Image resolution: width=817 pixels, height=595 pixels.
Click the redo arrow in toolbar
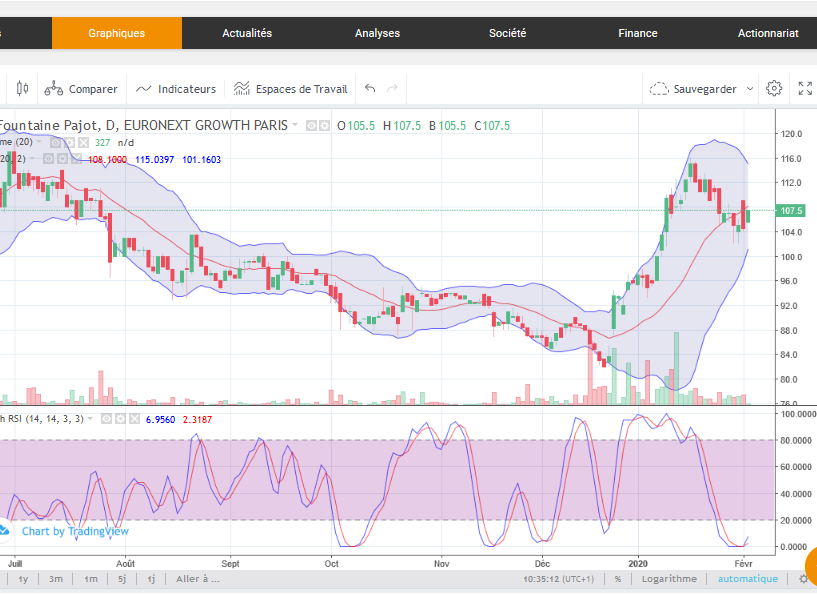coord(393,89)
